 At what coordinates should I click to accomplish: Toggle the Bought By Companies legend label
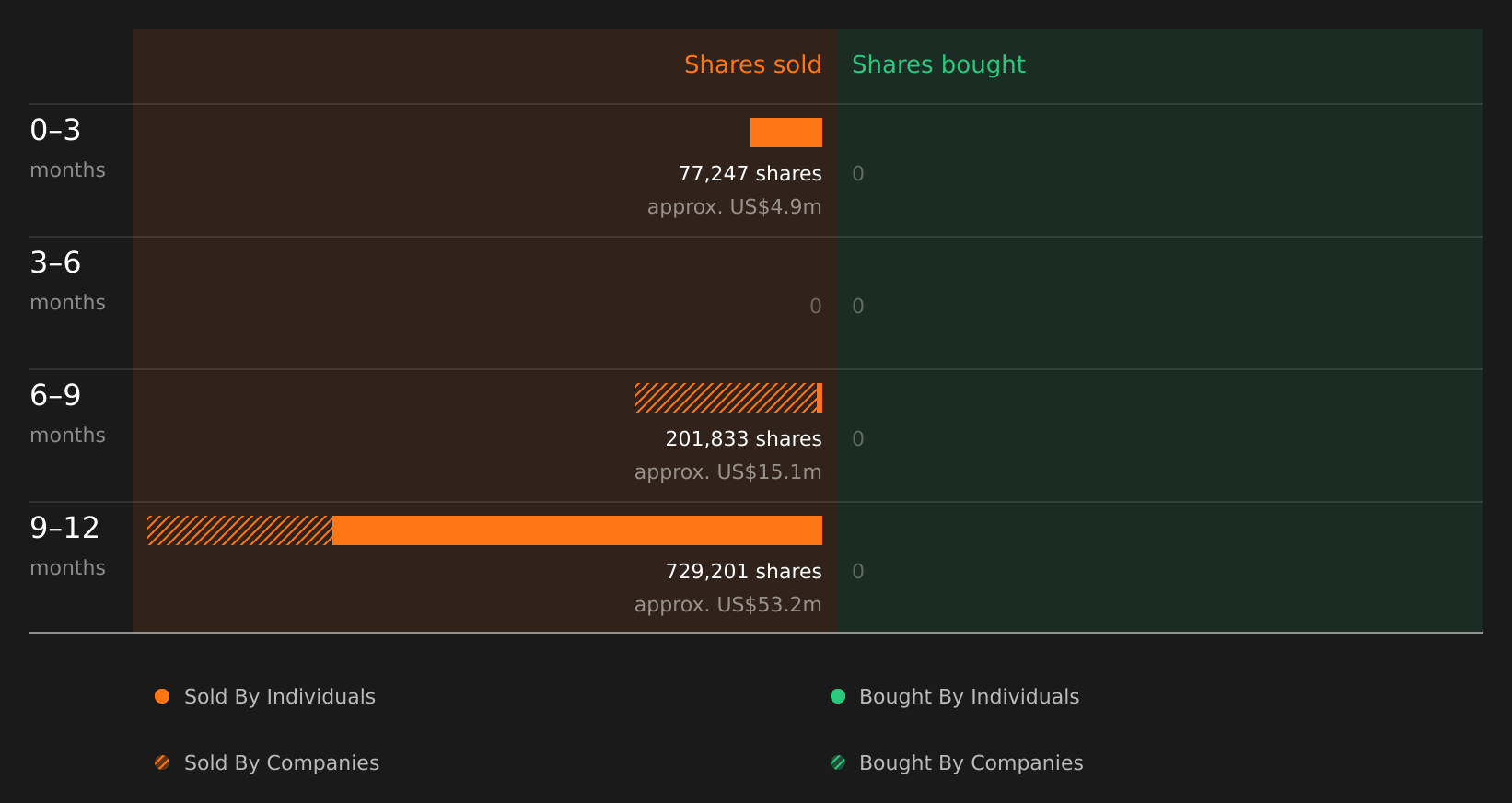[971, 763]
